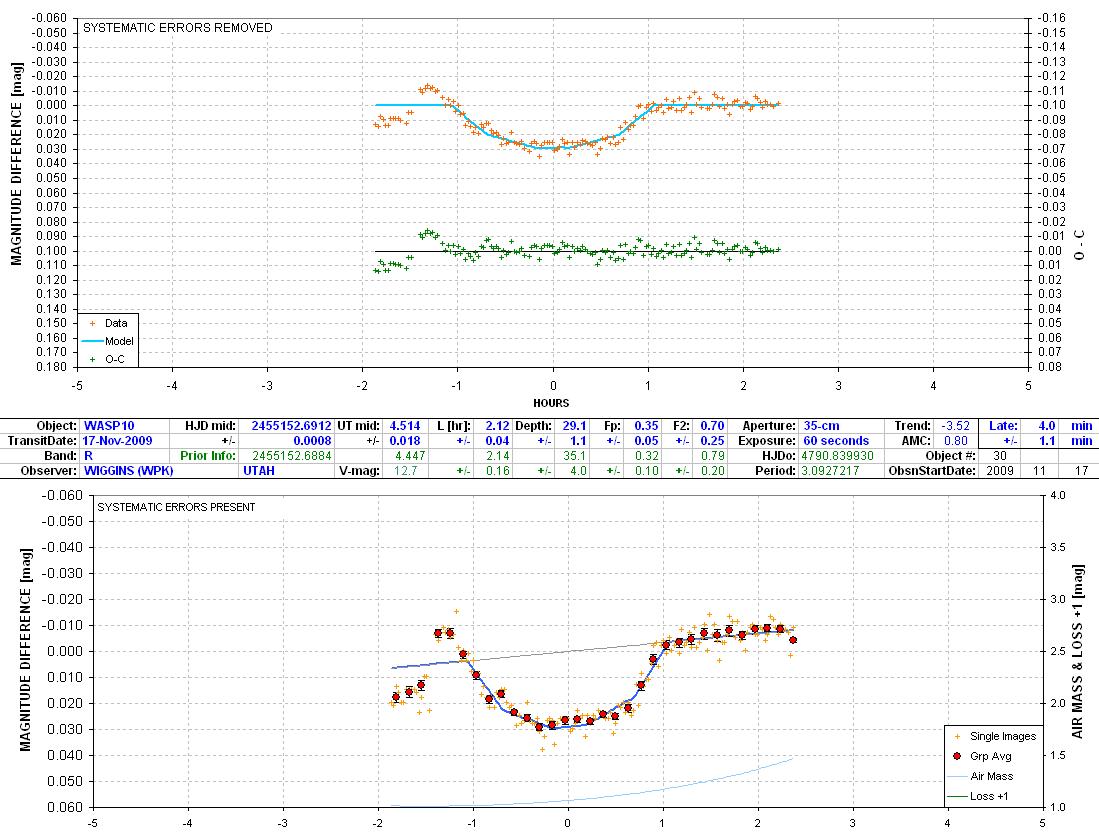1099x834 pixels.
Task: Select the HJD mid value 2455152.6912
Action: pyautogui.click(x=287, y=425)
